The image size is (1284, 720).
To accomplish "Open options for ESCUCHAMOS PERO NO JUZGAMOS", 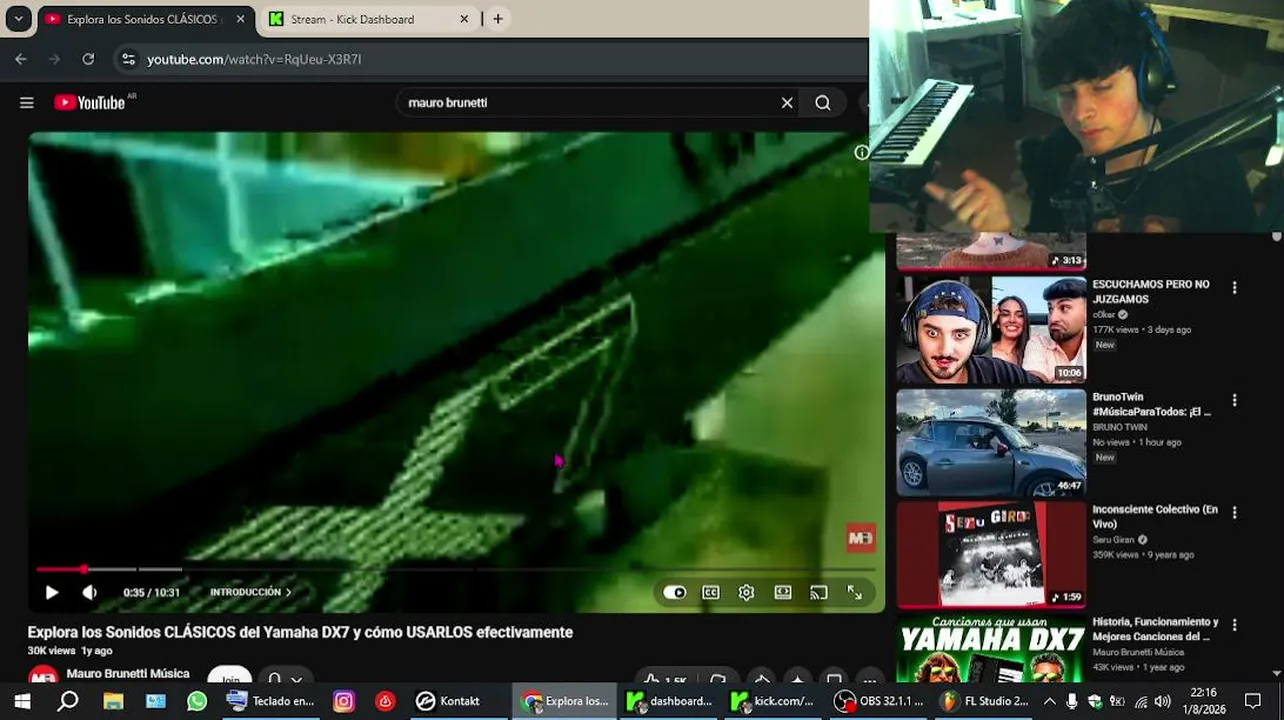I will (x=1234, y=288).
